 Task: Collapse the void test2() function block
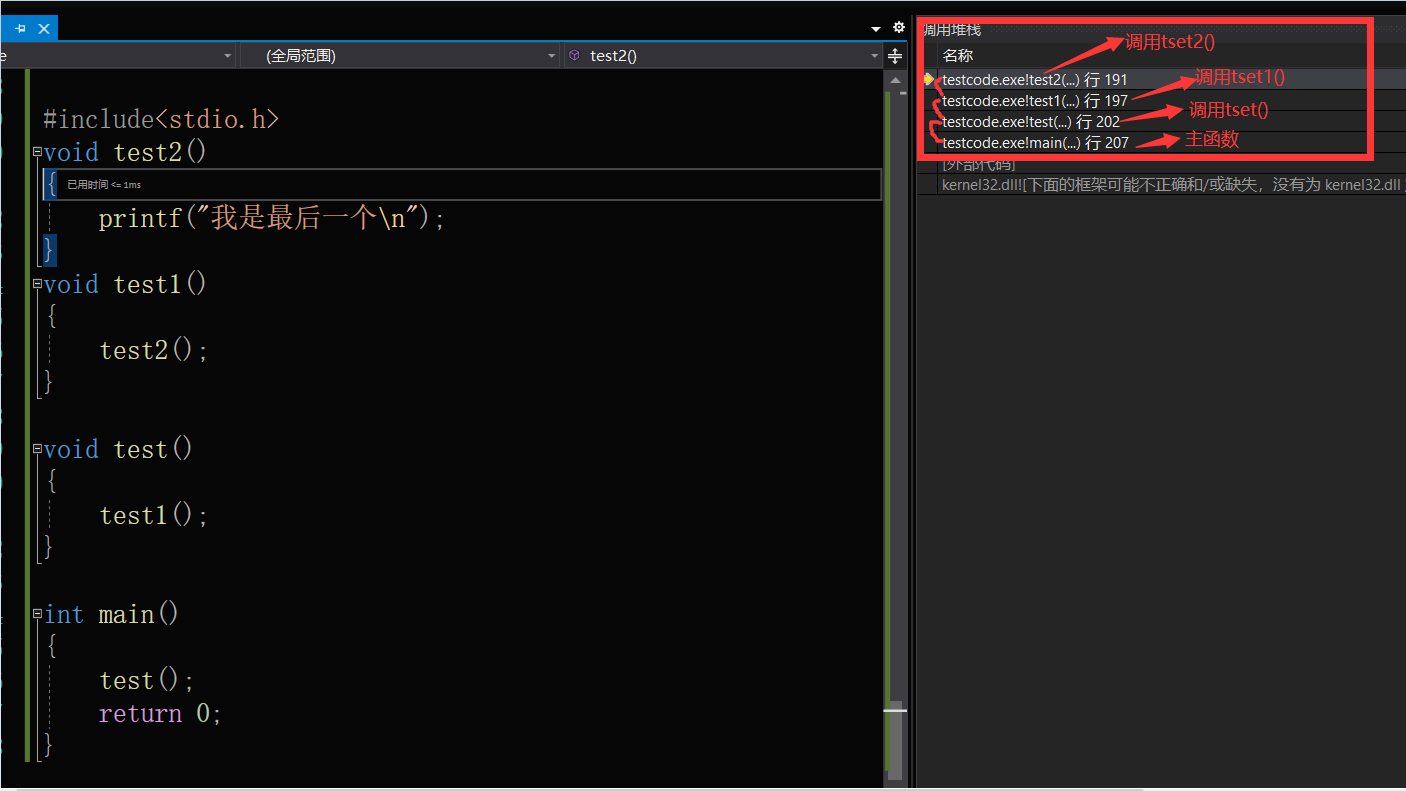pos(37,152)
